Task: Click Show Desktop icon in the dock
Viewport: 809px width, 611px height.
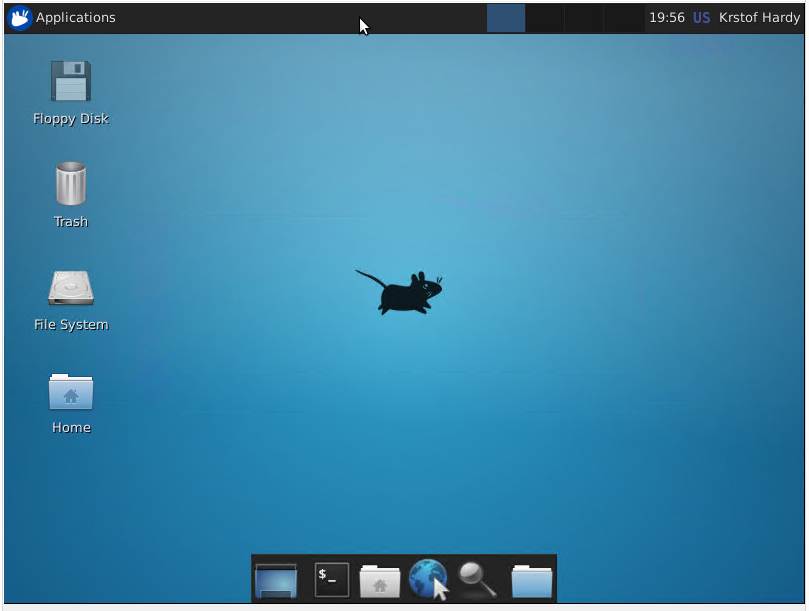Action: [276, 581]
